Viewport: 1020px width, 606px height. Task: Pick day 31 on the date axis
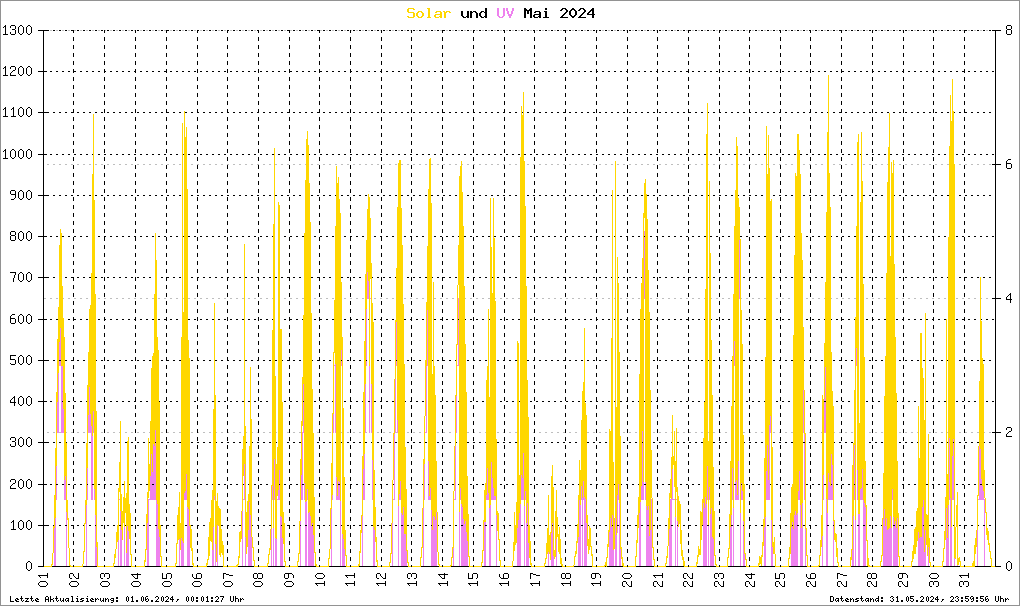(x=964, y=581)
